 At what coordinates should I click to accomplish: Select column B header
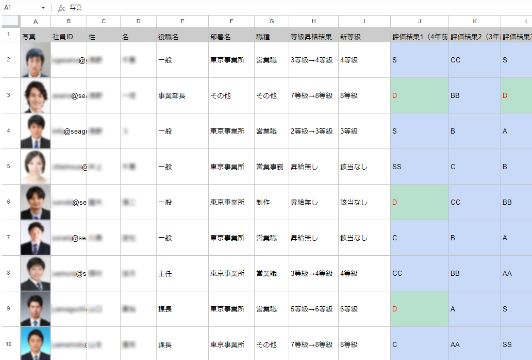[x=69, y=21]
